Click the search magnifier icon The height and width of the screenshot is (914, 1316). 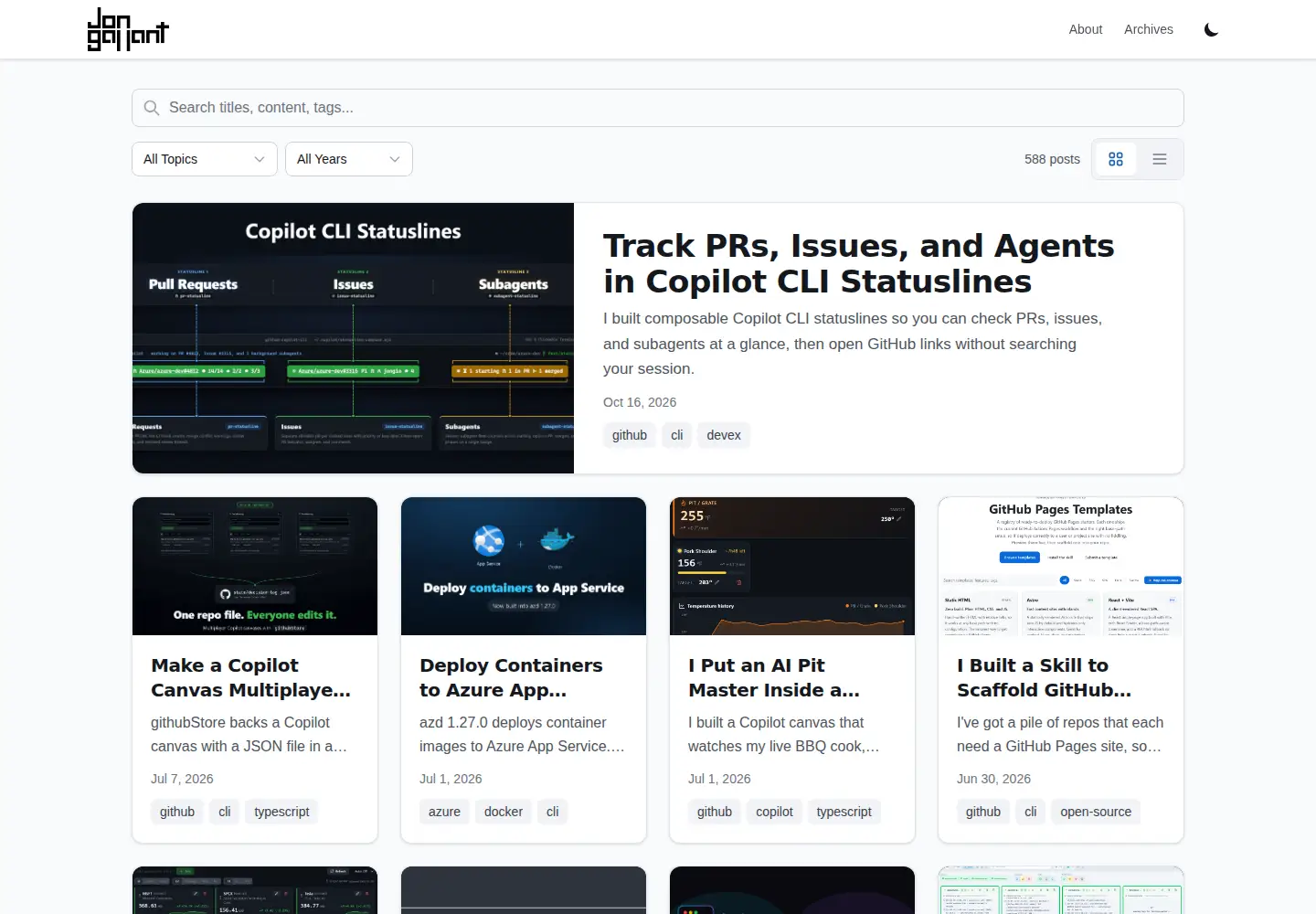(152, 108)
